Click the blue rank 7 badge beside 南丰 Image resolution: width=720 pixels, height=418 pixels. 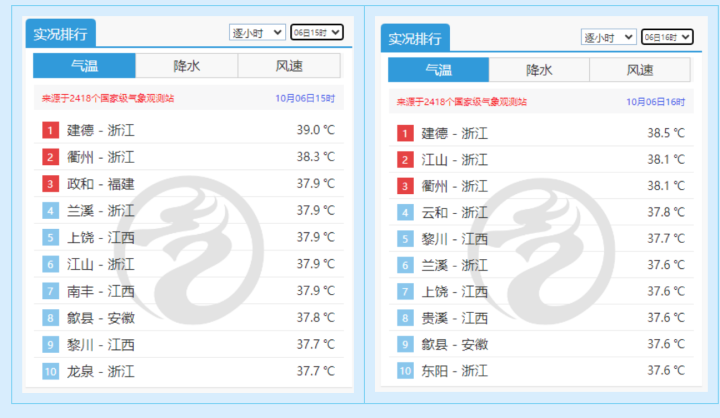[50, 291]
